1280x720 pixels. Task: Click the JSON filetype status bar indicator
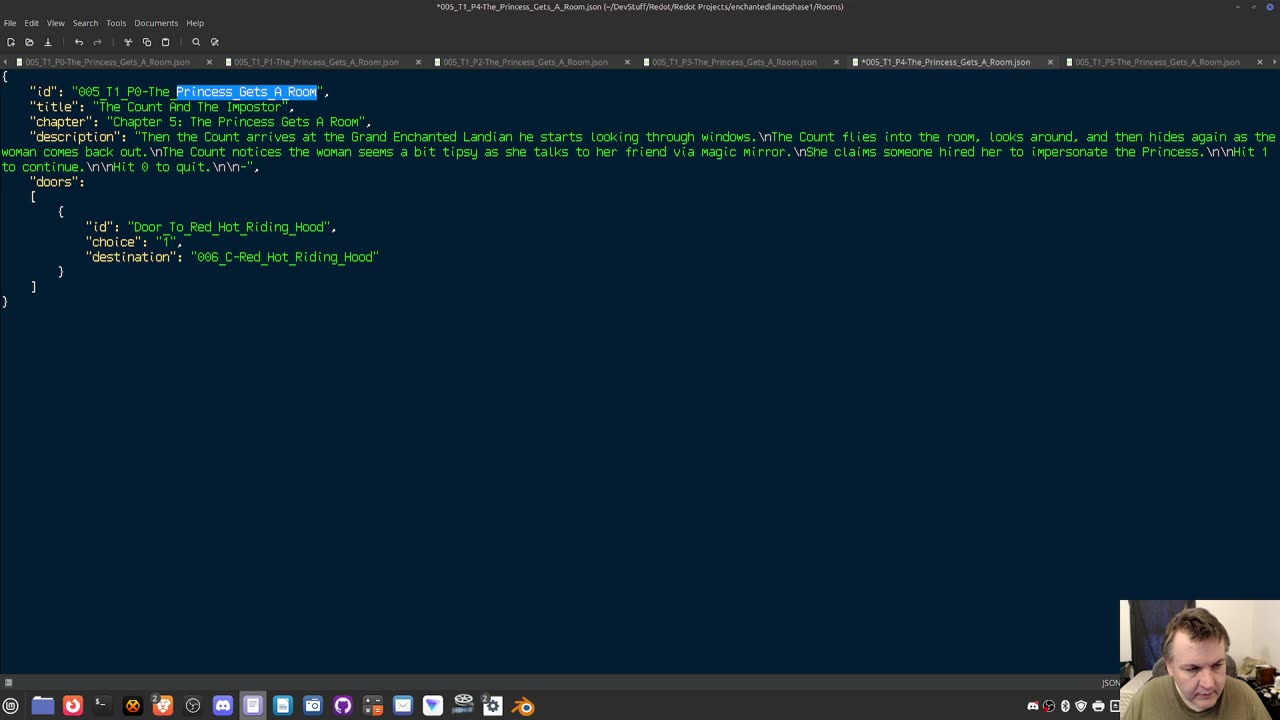point(1110,683)
